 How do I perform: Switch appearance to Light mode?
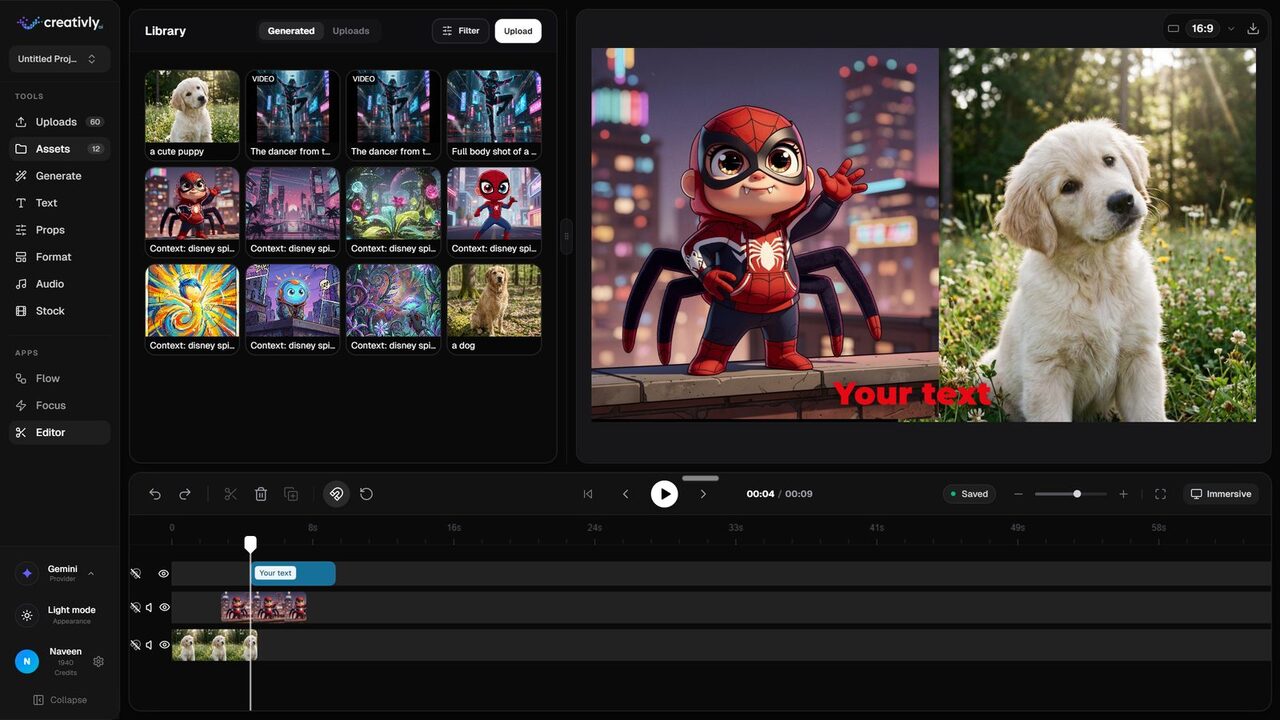tap(58, 614)
